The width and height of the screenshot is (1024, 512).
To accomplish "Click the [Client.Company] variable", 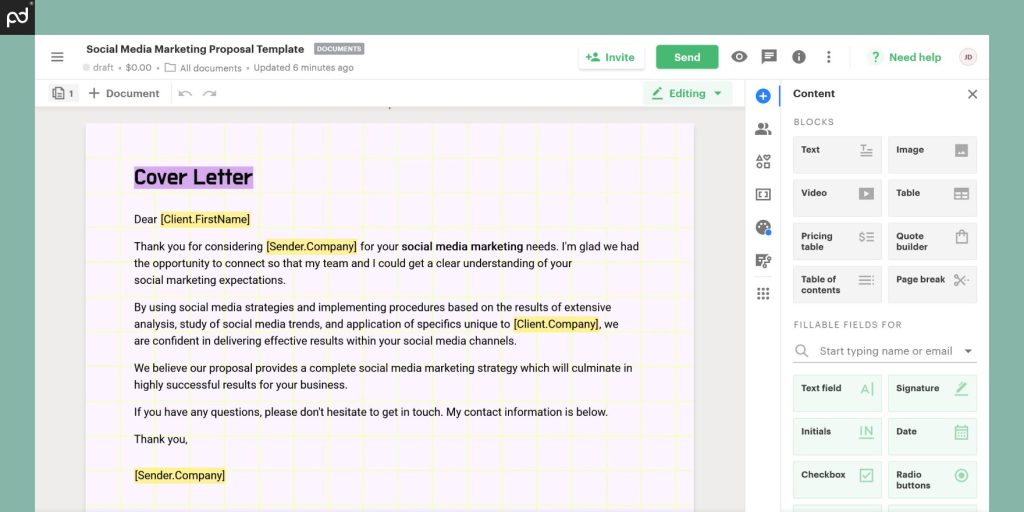I will pos(556,324).
